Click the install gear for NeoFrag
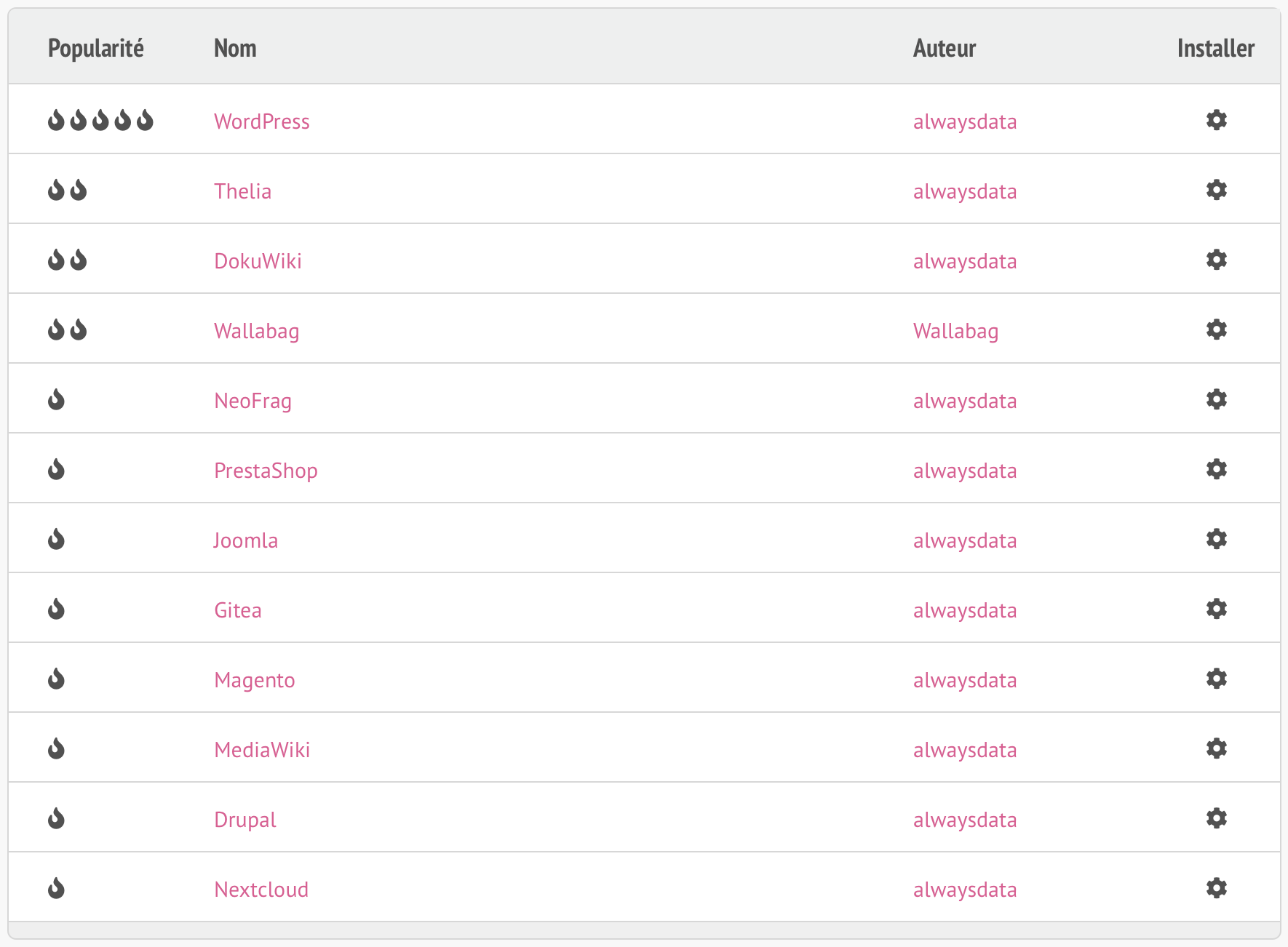Viewport: 1288px width, 947px height. 1216,399
